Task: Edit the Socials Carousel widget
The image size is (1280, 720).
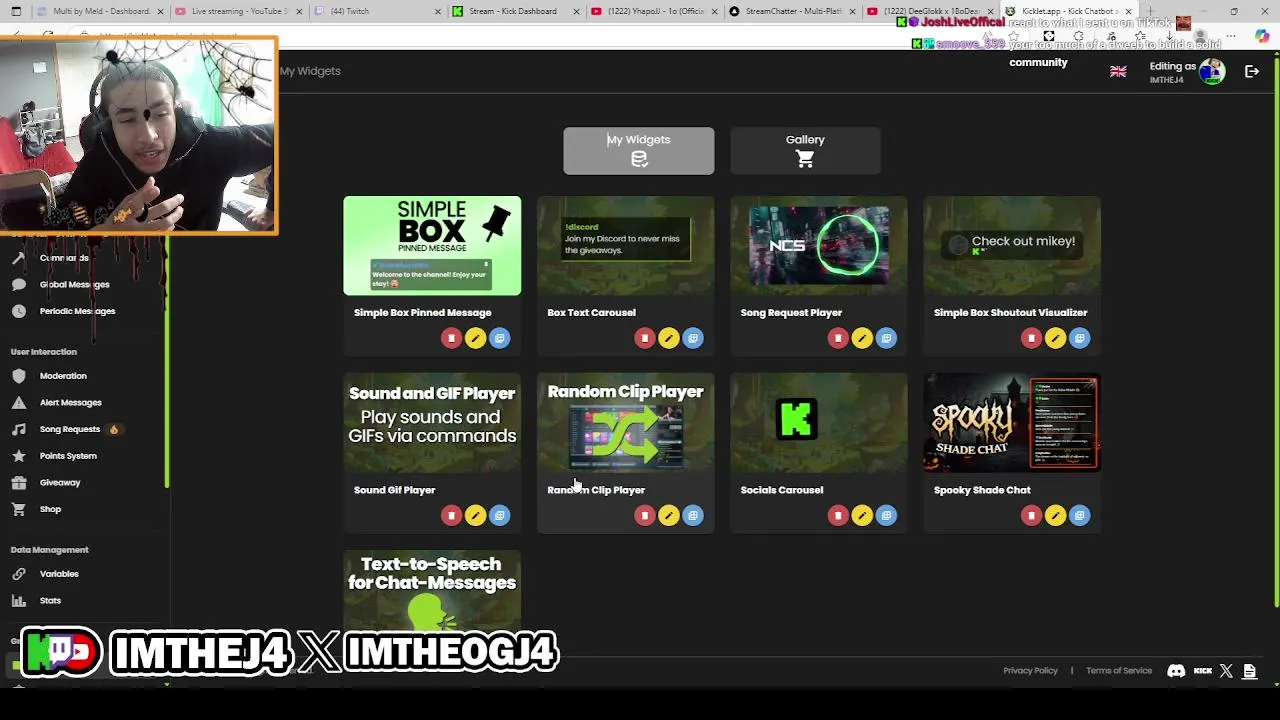Action: coord(861,515)
